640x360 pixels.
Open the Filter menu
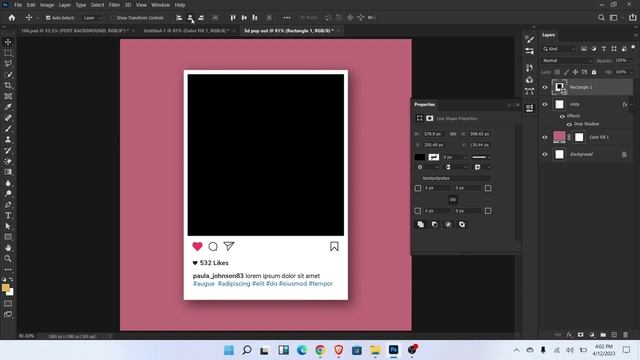click(114, 5)
